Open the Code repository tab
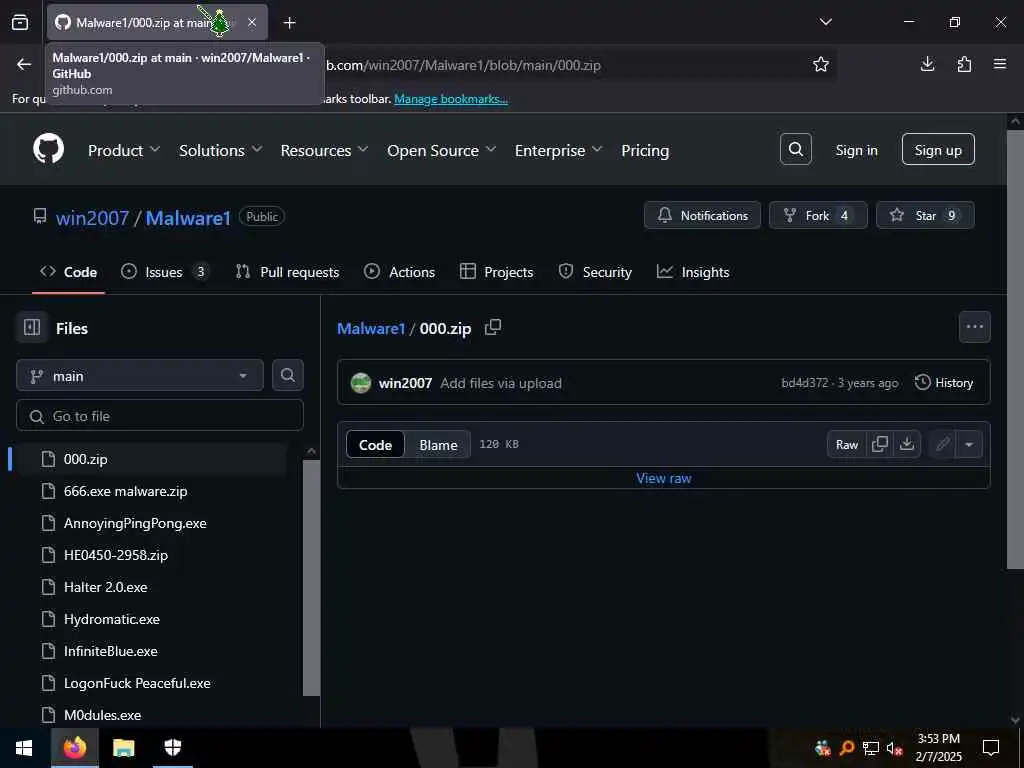 point(69,272)
